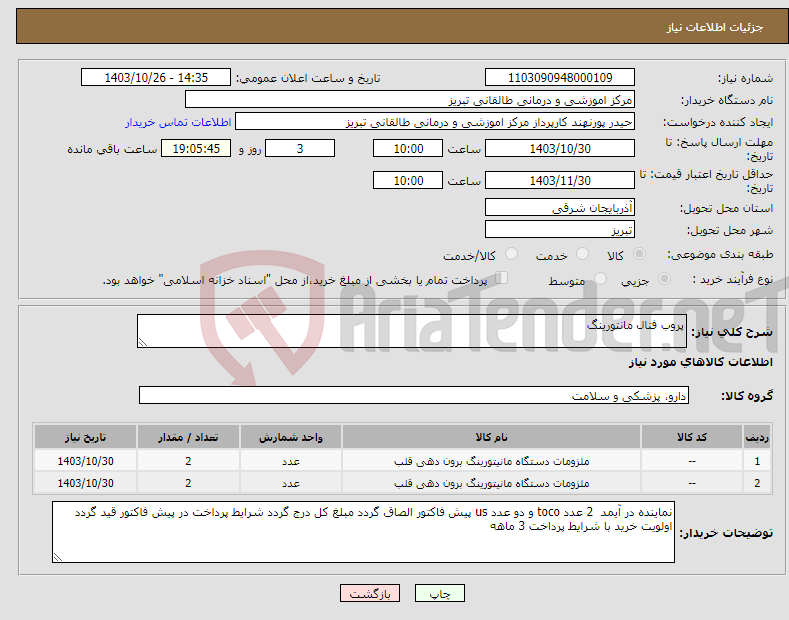The width and height of the screenshot is (789, 620).
Task: Click the چاپ print button
Action: [440, 593]
